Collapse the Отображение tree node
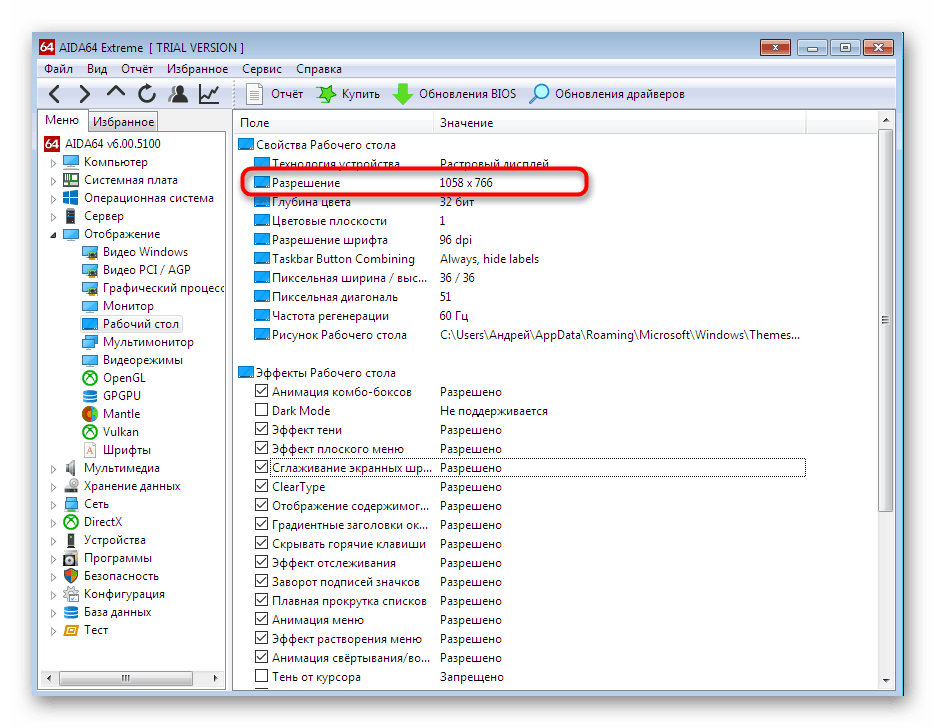Viewport: 936px width, 728px height. [53, 235]
